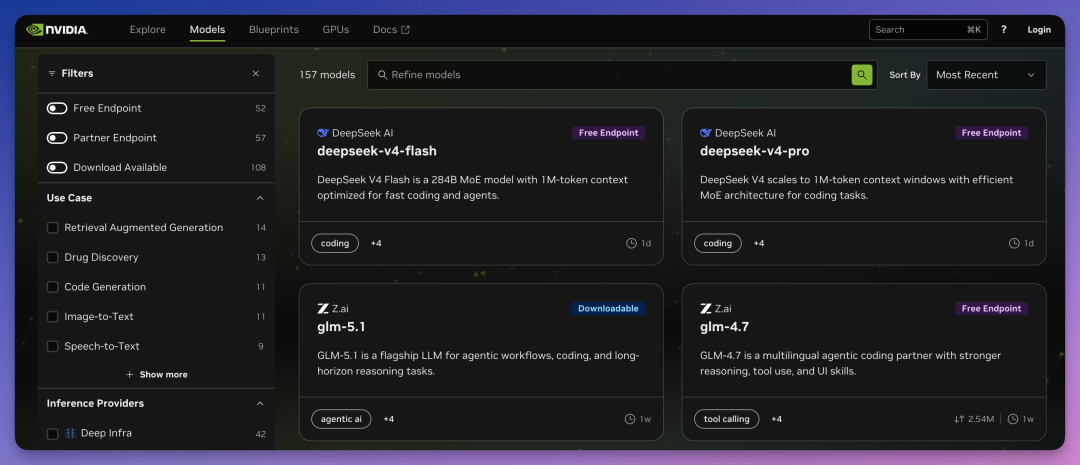Screen dimensions: 1080x465
Task: Click the NVIDIA logo in header
Action: [57, 30]
